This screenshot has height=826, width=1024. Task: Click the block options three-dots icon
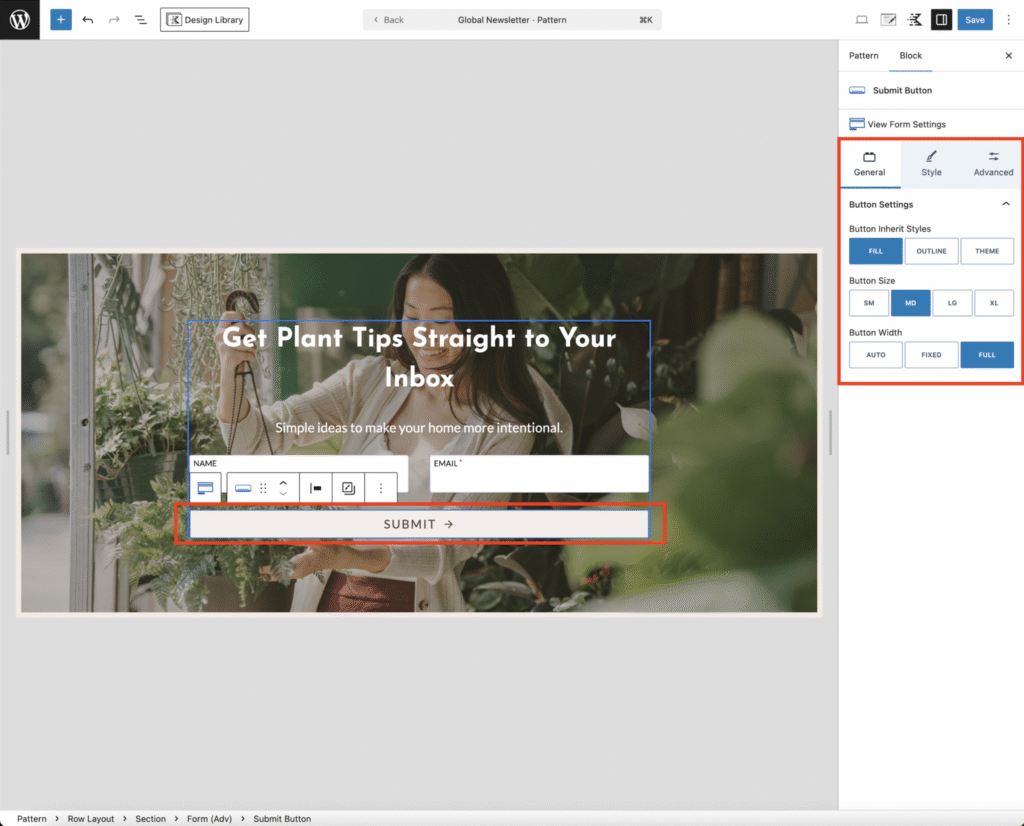[381, 488]
